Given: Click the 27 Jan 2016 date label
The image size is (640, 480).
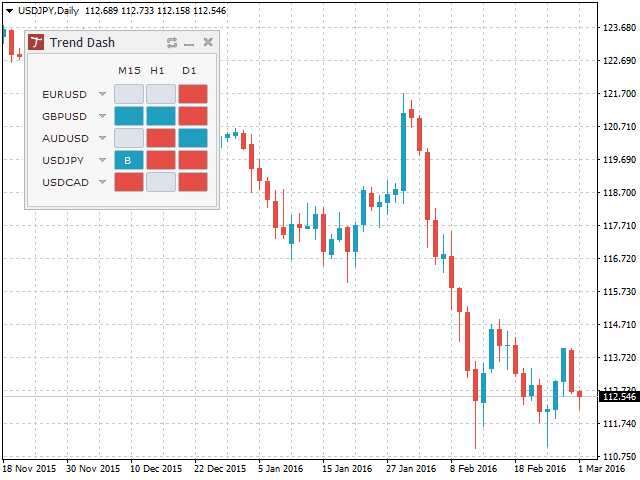Looking at the screenshot, I should [x=411, y=469].
